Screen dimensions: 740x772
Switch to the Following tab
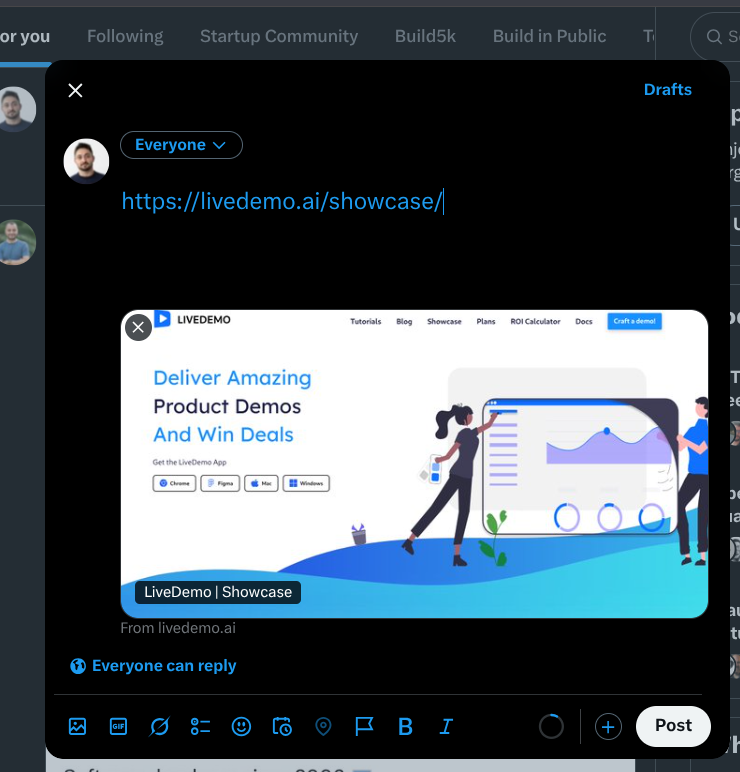coord(125,36)
